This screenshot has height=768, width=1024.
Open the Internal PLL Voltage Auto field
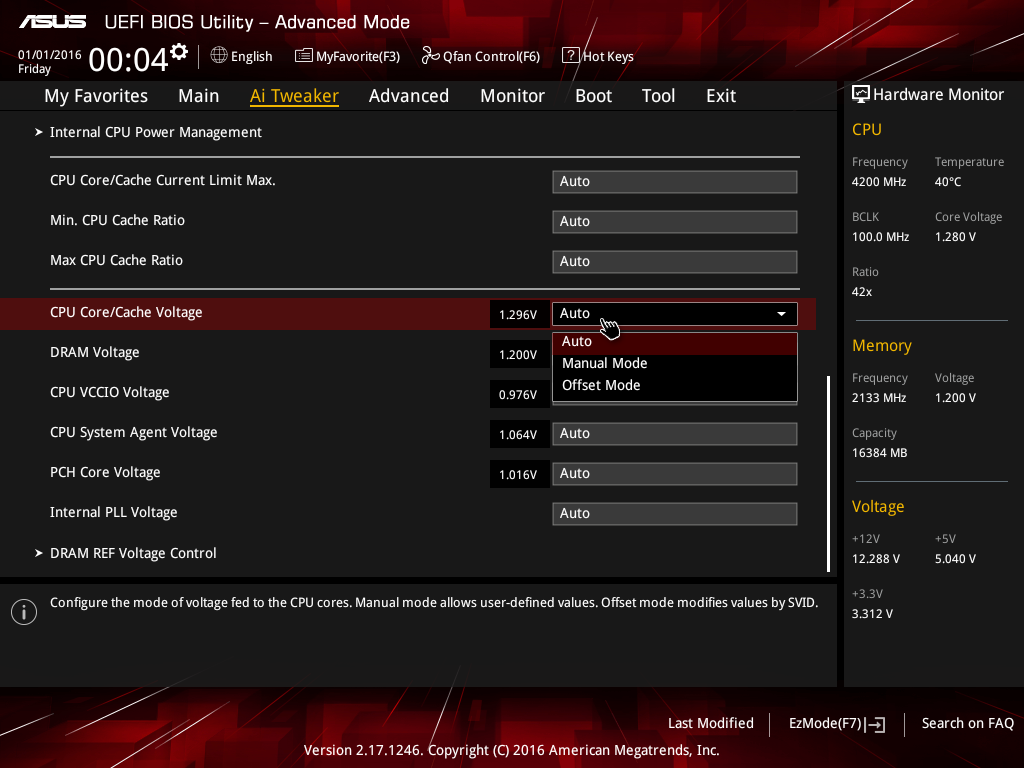[x=675, y=513]
